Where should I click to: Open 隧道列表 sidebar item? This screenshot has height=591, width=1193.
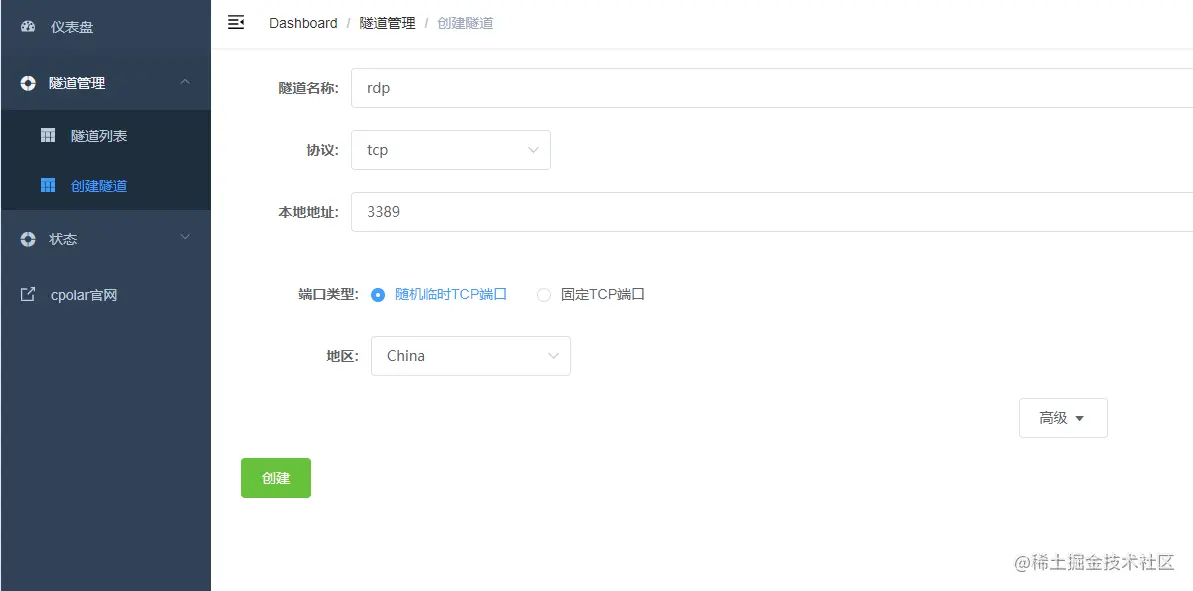click(x=106, y=135)
